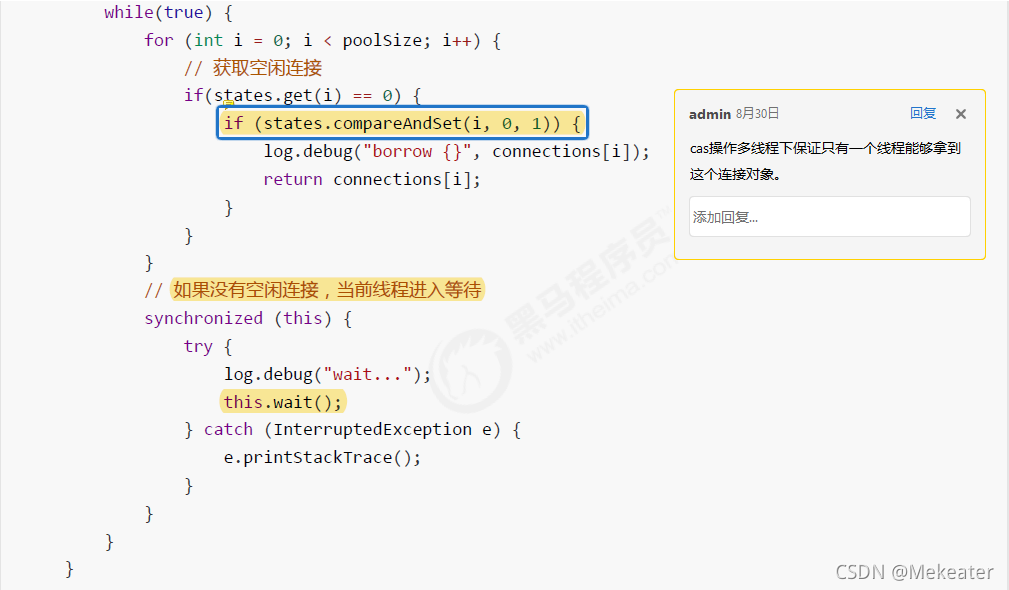The height and width of the screenshot is (590, 1009).
Task: Click the 获取空闲连接 code comment
Action: point(253,68)
